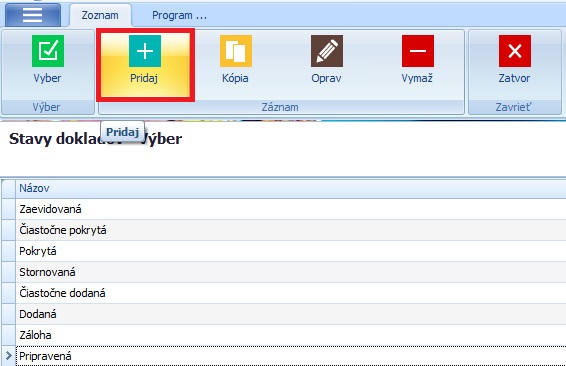This screenshot has width=566, height=366.
Task: Select the Čiastočne pokrytá row
Action: pos(291,230)
